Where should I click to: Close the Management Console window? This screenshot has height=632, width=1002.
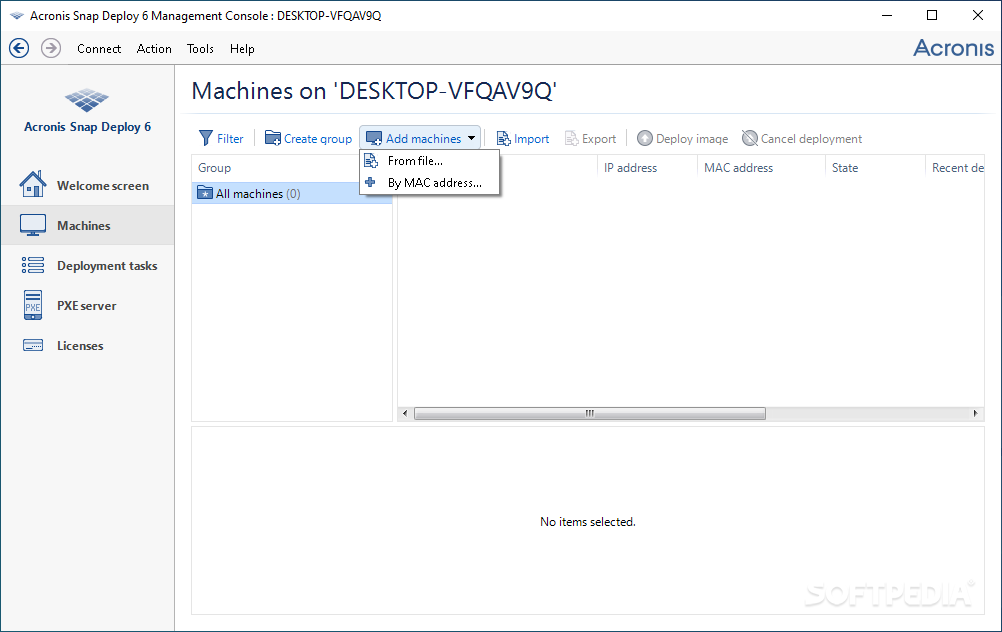pos(978,15)
